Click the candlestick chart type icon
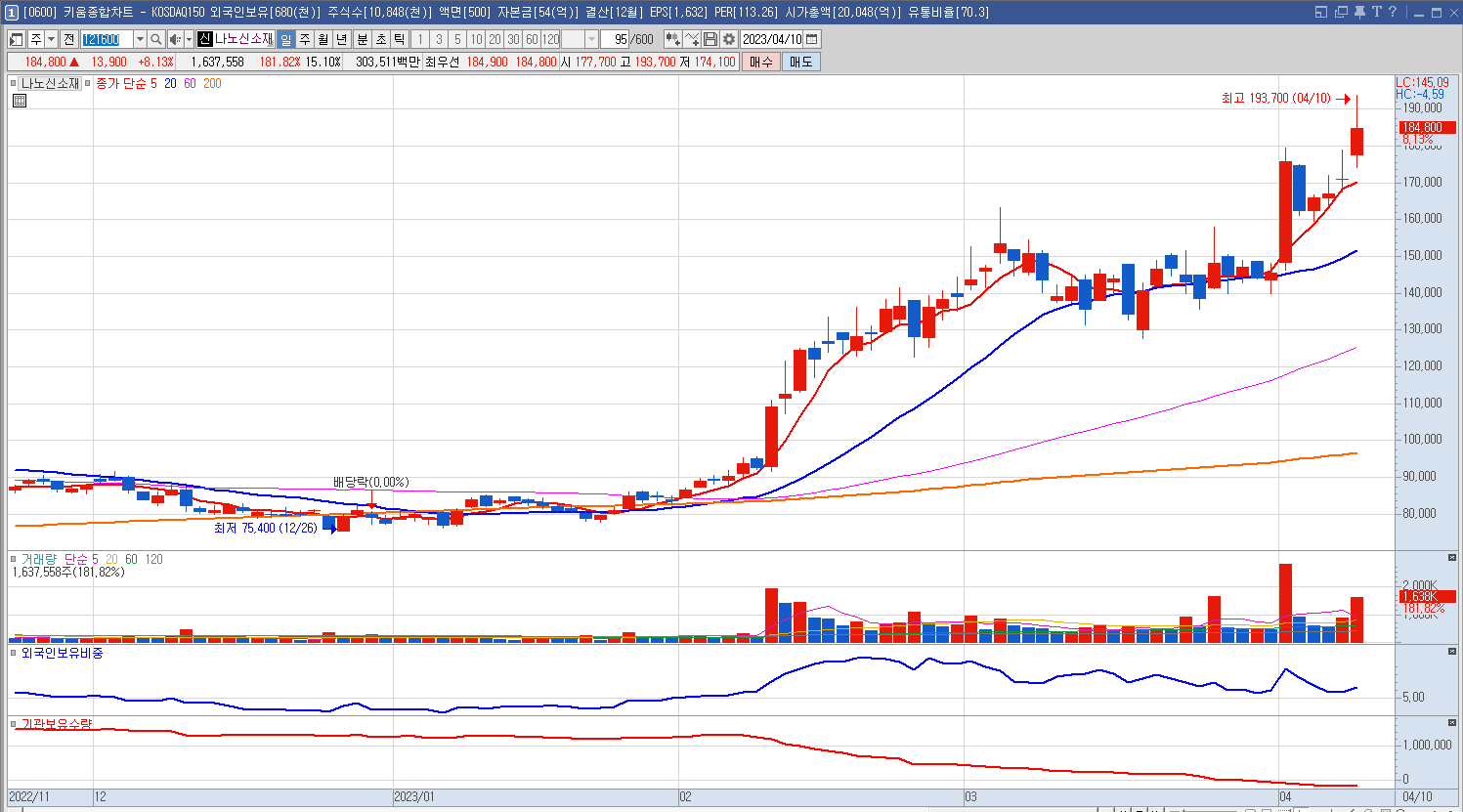The height and width of the screenshot is (812, 1463). [672, 39]
